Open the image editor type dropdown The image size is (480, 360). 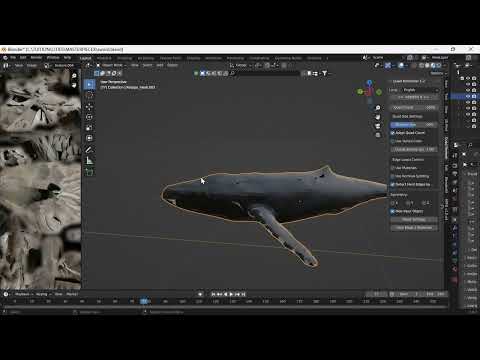(x=6, y=65)
